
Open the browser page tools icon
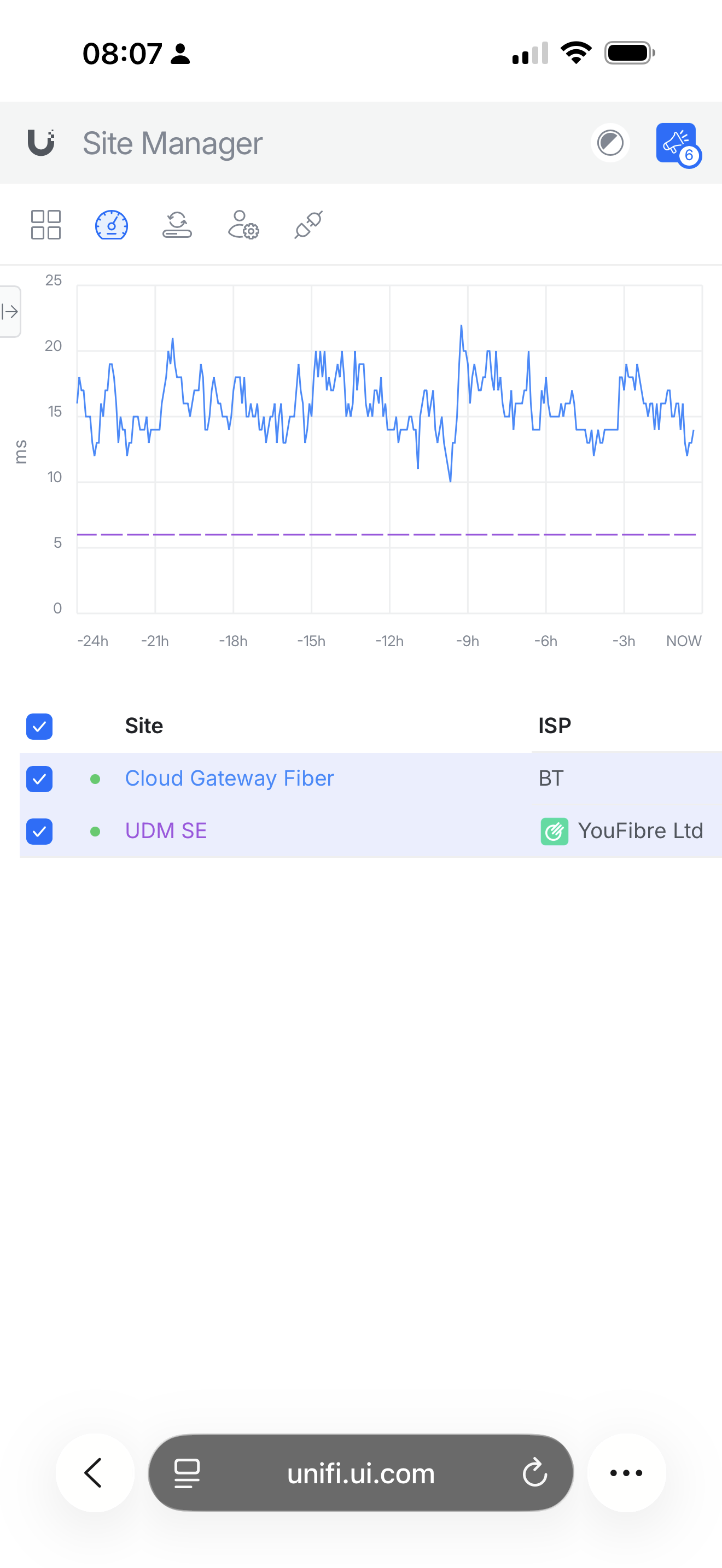[187, 1473]
